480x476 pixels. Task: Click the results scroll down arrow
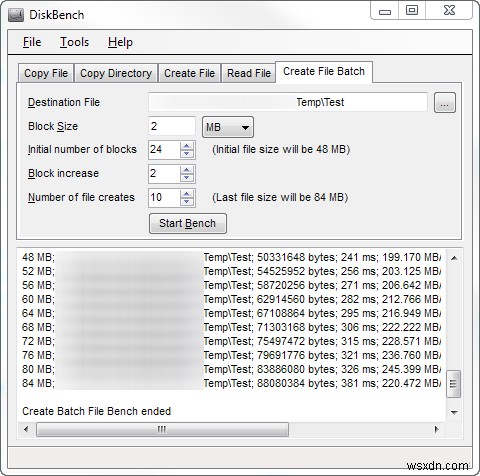454,413
